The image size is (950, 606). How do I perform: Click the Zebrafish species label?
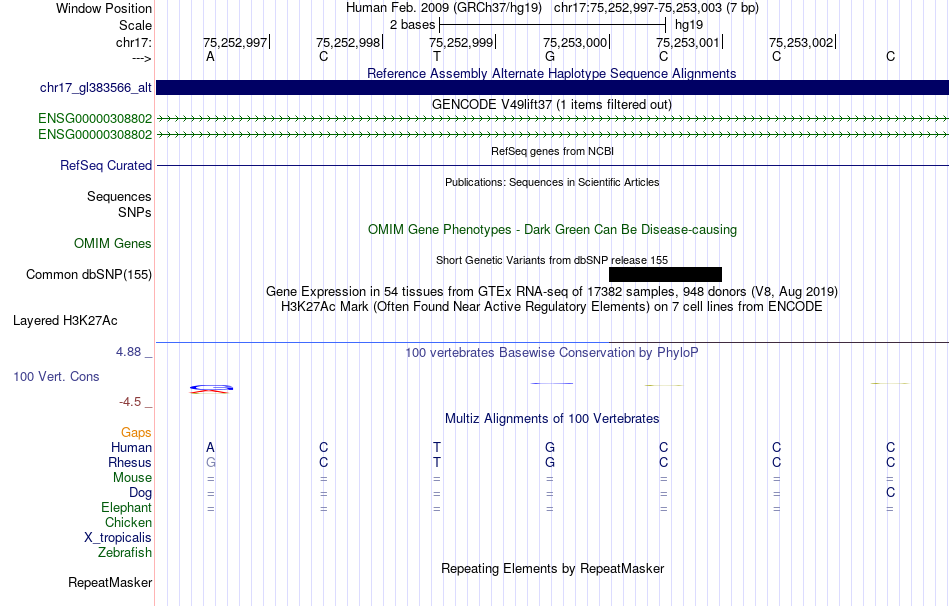125,553
